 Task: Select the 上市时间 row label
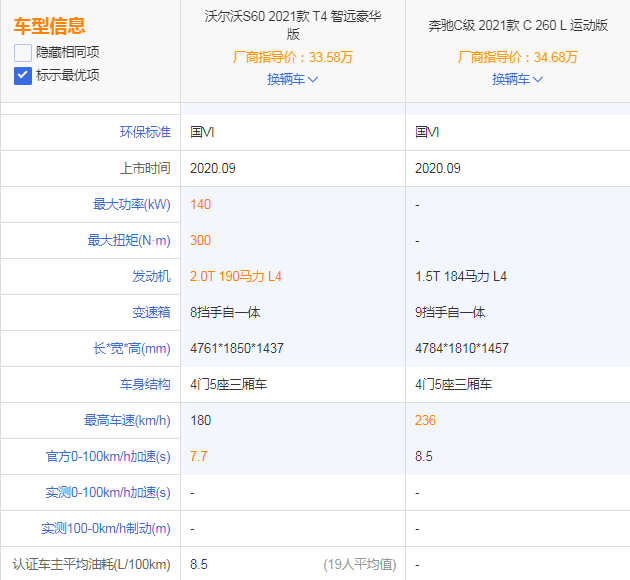point(144,168)
